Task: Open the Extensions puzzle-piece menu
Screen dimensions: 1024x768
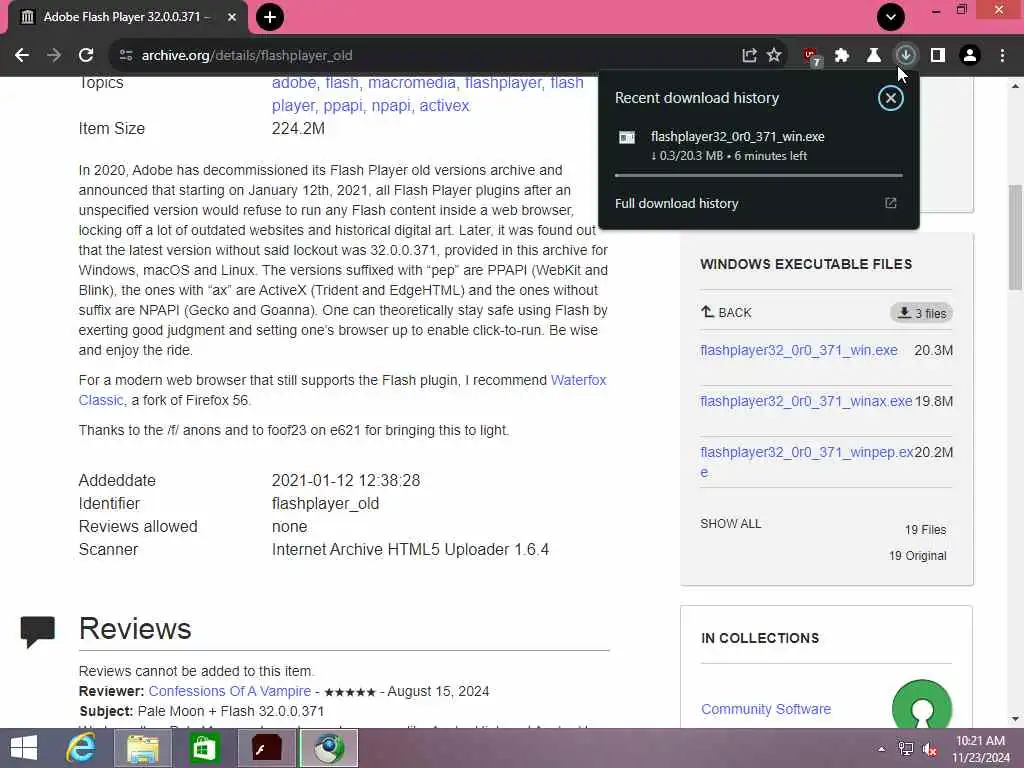Action: click(x=842, y=56)
